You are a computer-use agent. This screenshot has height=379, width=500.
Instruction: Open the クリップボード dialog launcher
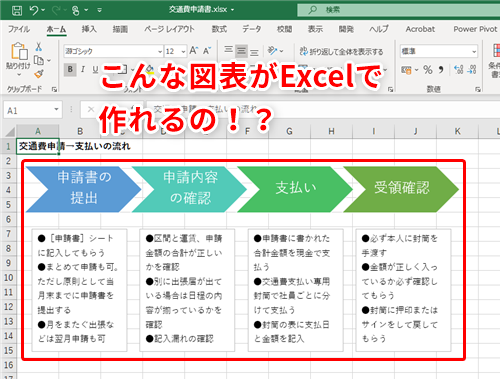pos(54,89)
